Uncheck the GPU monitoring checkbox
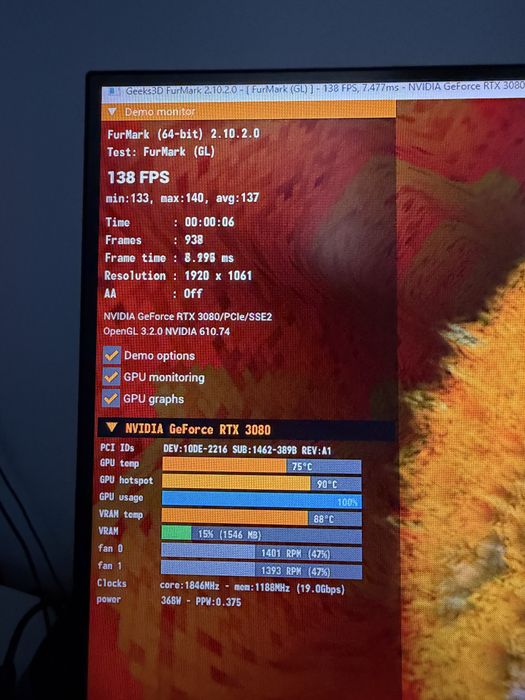This screenshot has height=700, width=525. 111,377
